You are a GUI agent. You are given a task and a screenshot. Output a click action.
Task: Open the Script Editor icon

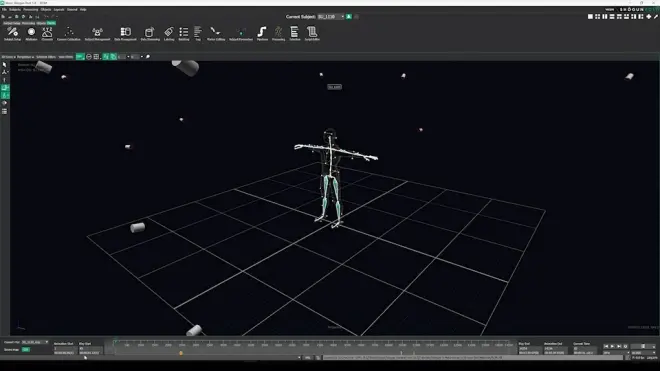[x=312, y=34]
